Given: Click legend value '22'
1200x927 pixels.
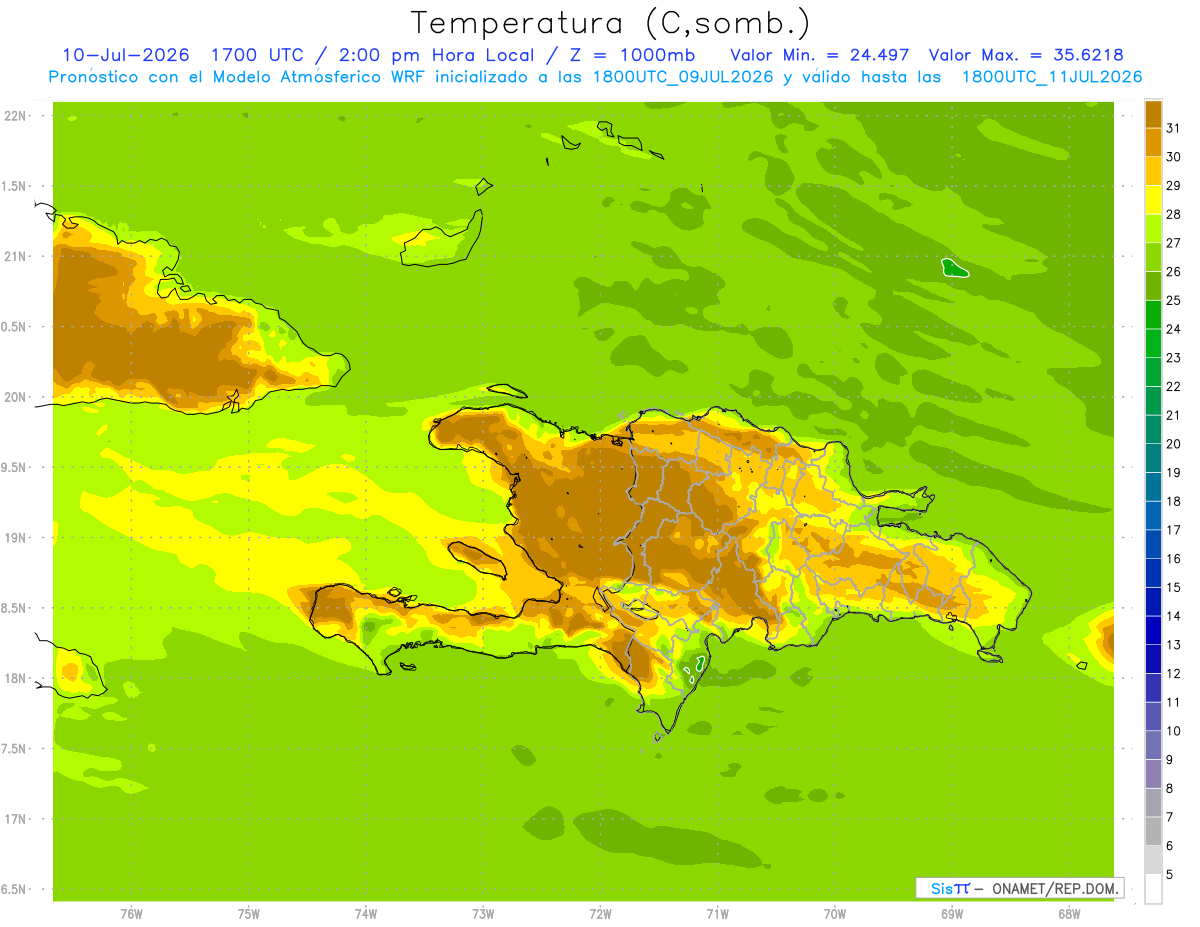Looking at the screenshot, I should pyautogui.click(x=1174, y=386).
